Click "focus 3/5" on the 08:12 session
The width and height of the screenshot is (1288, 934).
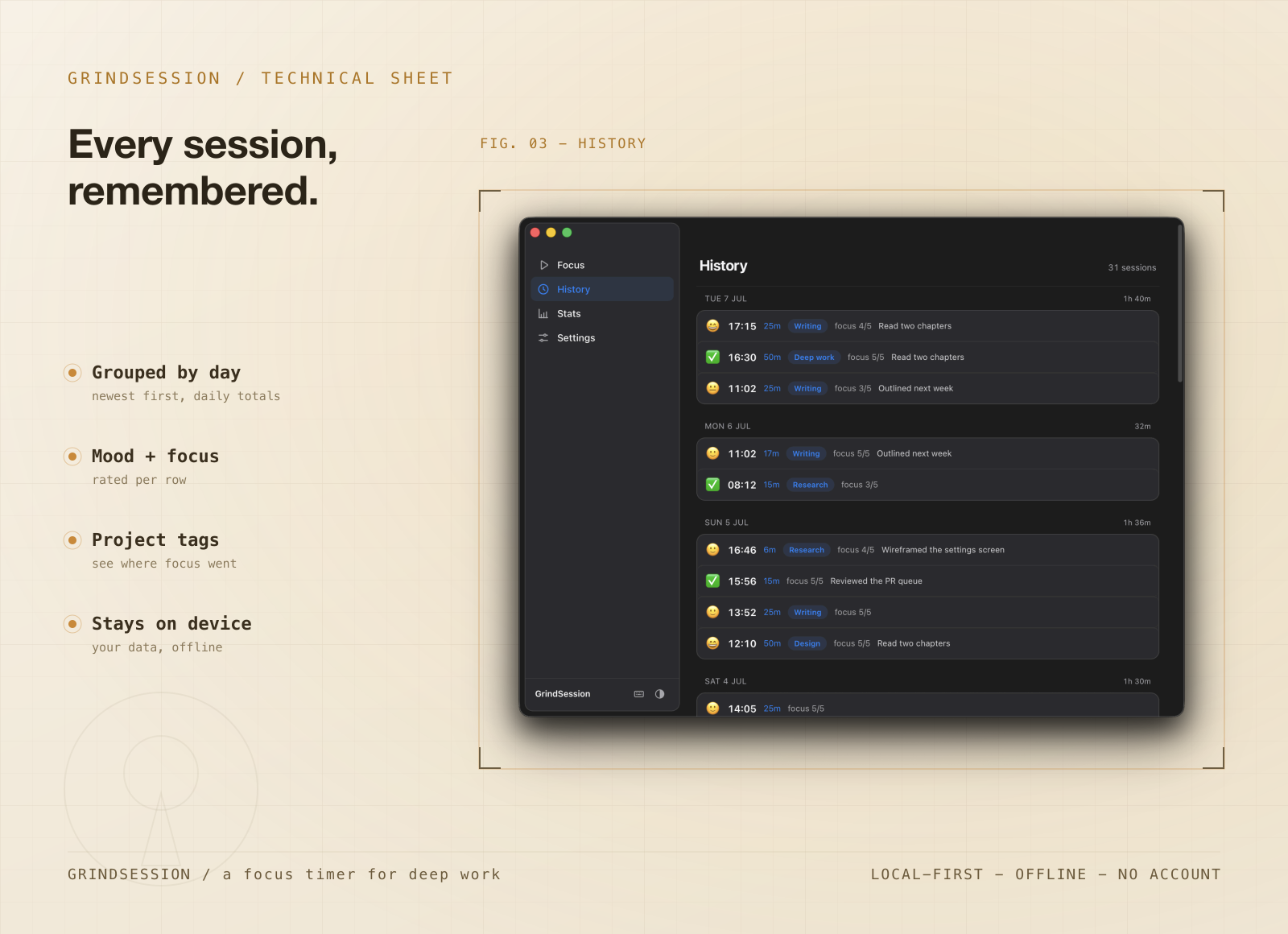click(x=859, y=485)
